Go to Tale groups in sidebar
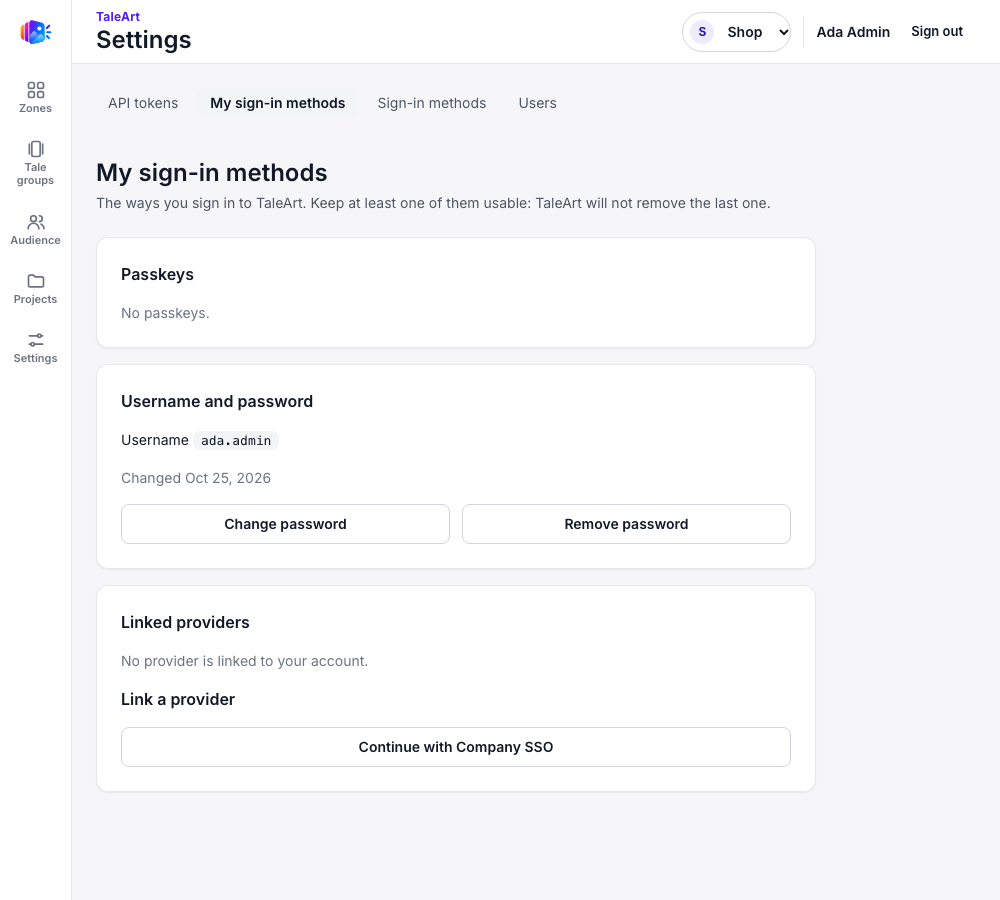Screen dimensions: 1000x900 coord(35,163)
